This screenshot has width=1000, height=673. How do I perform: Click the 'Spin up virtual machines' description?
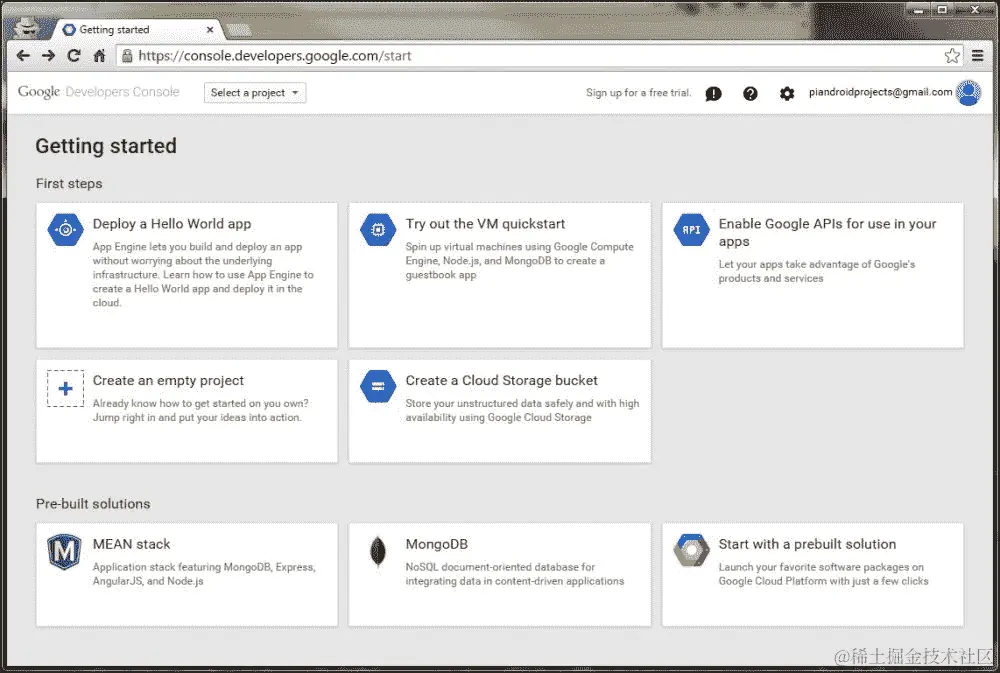point(519,260)
